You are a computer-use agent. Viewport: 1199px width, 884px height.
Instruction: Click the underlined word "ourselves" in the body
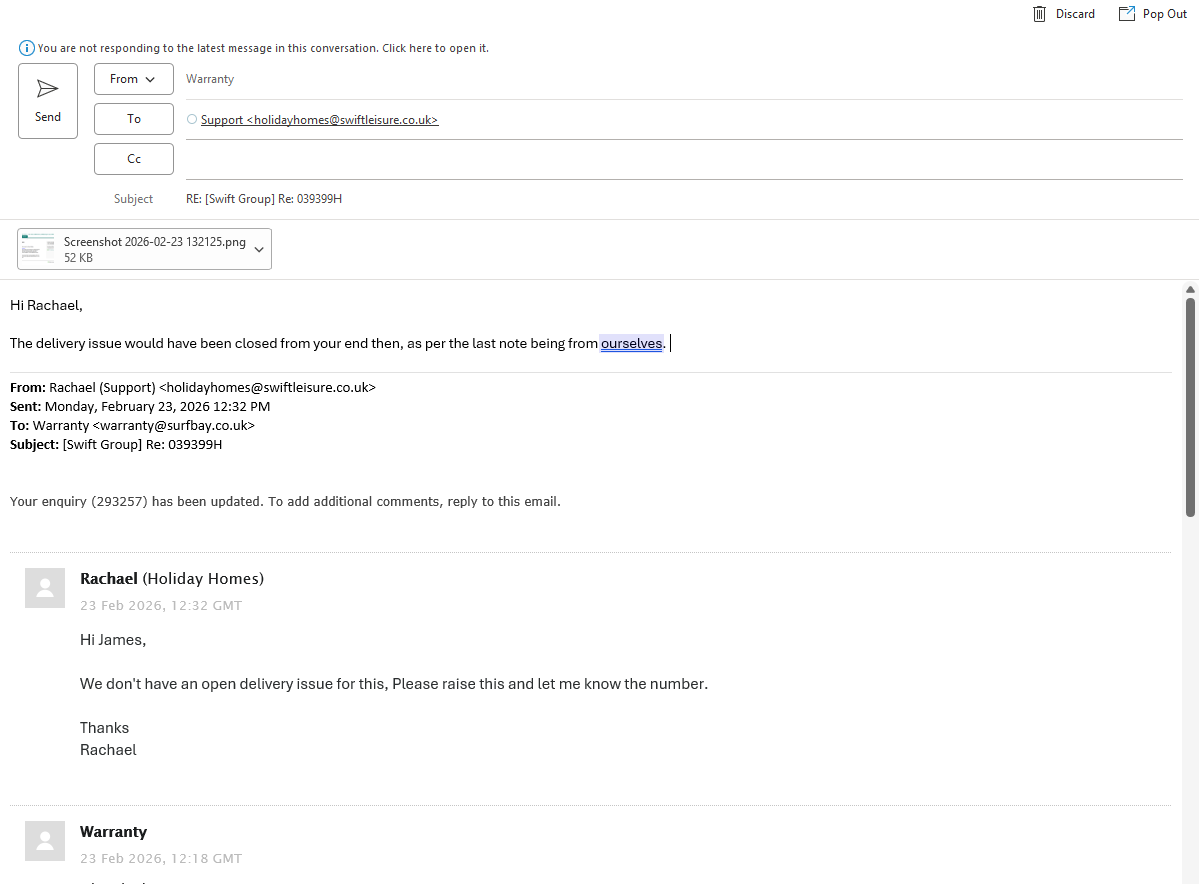631,344
